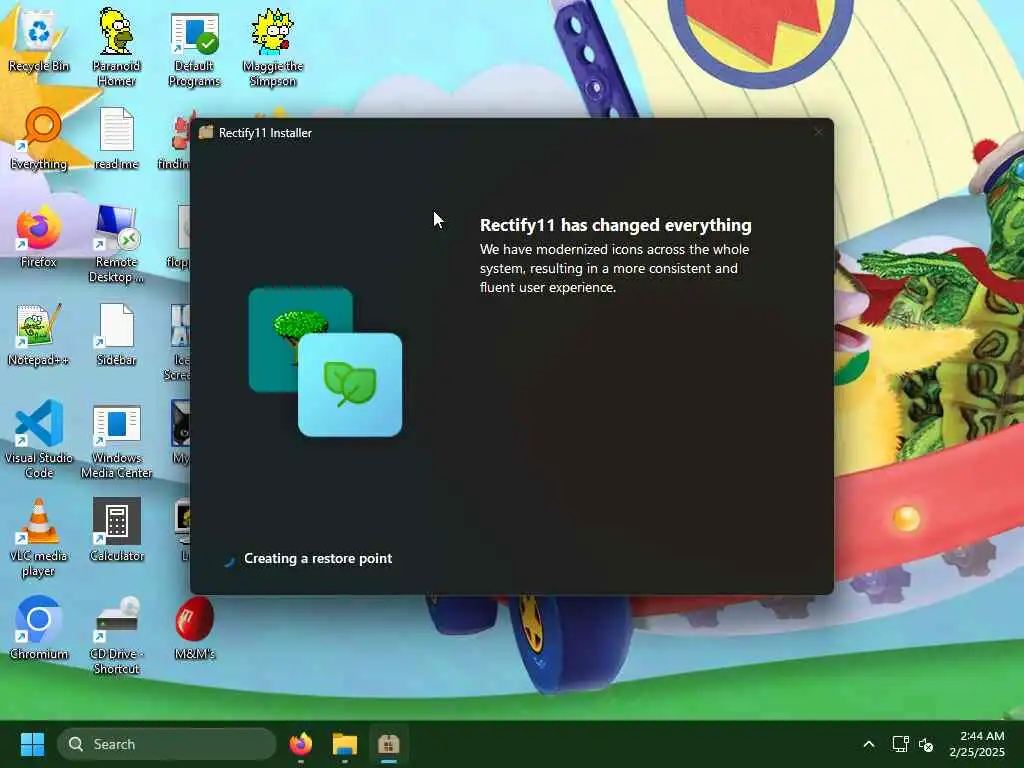Select the Maggie the Simpson icon
Viewport: 1024px width, 768px height.
pyautogui.click(x=272, y=49)
